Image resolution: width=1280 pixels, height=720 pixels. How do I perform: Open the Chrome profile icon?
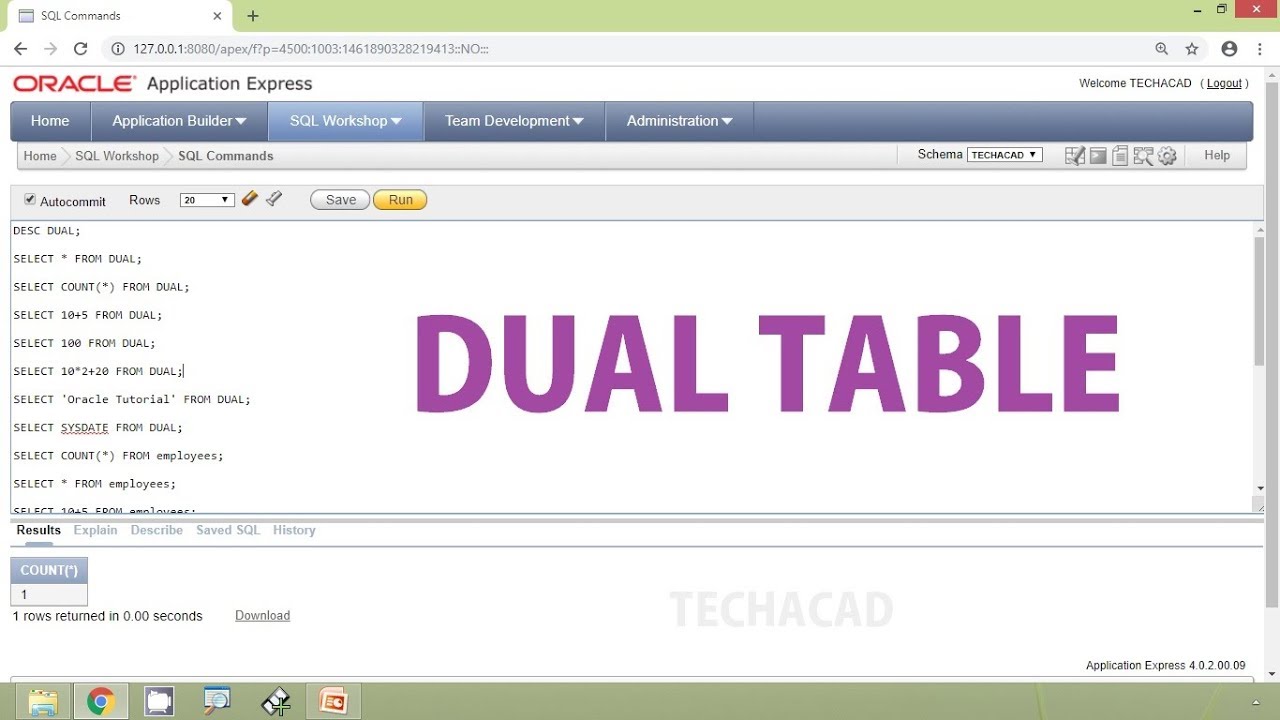[1230, 48]
